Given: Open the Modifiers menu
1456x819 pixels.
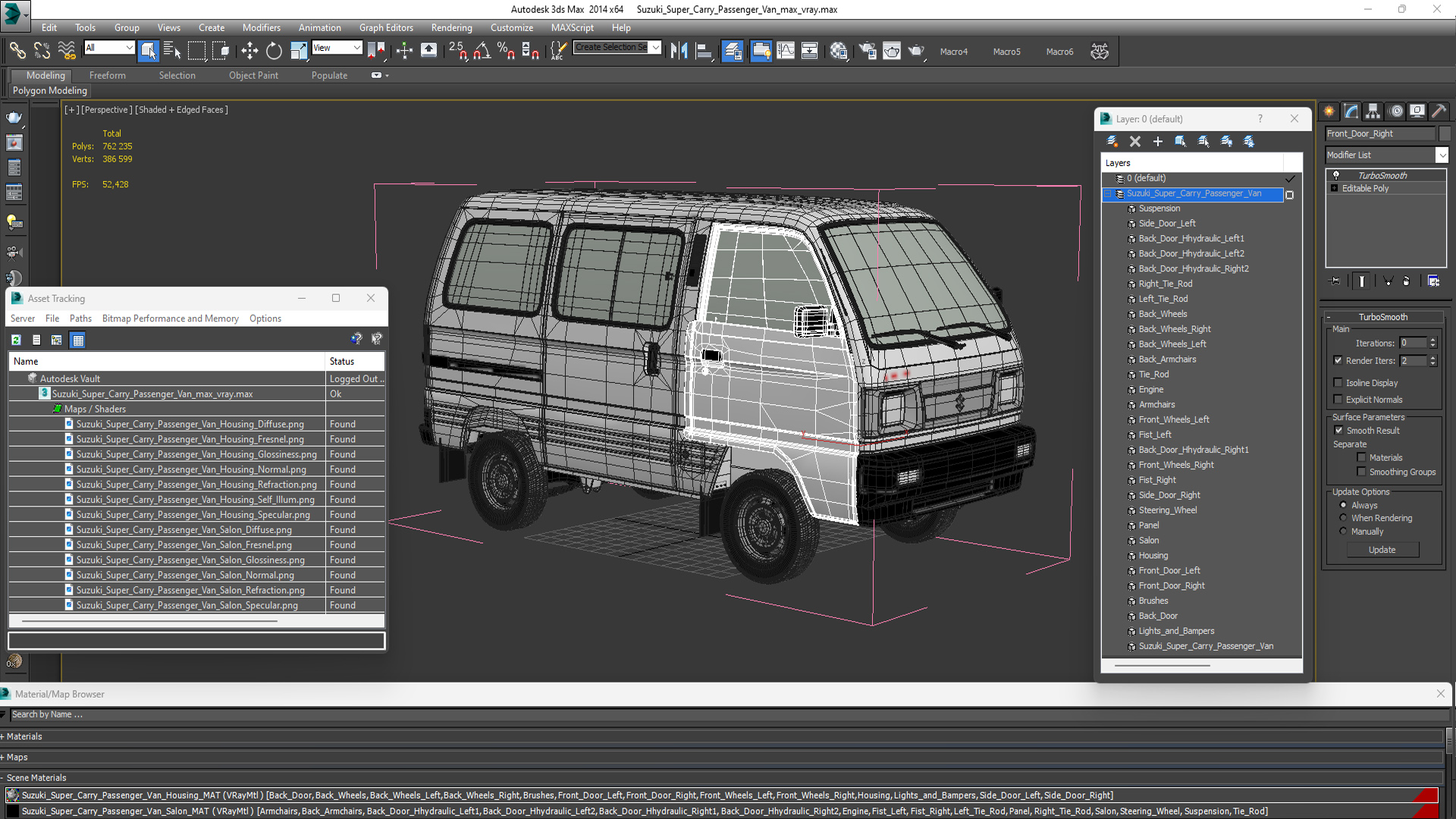Looking at the screenshot, I should click(x=262, y=27).
